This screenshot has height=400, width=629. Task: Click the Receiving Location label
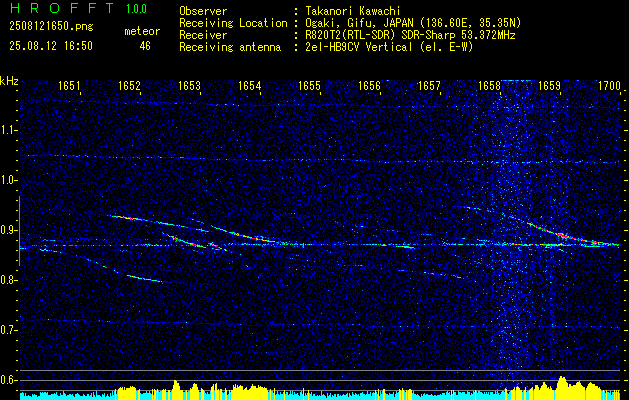point(233,23)
